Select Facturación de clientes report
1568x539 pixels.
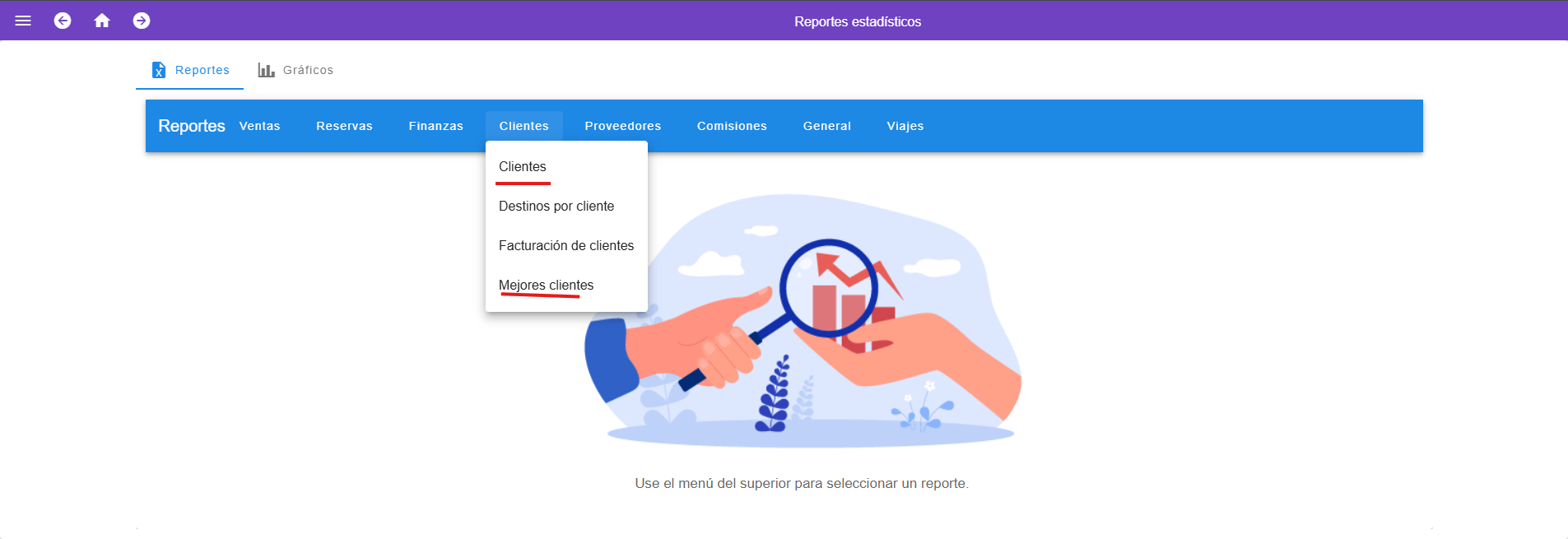coord(566,245)
